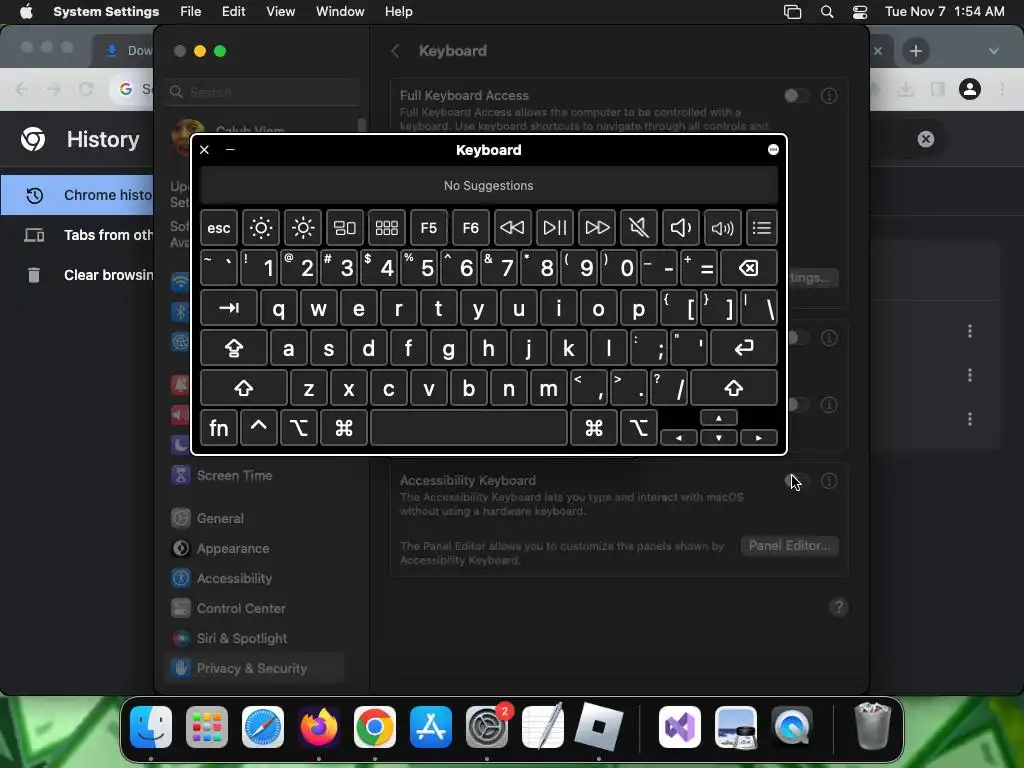Click the brightness up key
This screenshot has height=768, width=1024.
tap(303, 228)
